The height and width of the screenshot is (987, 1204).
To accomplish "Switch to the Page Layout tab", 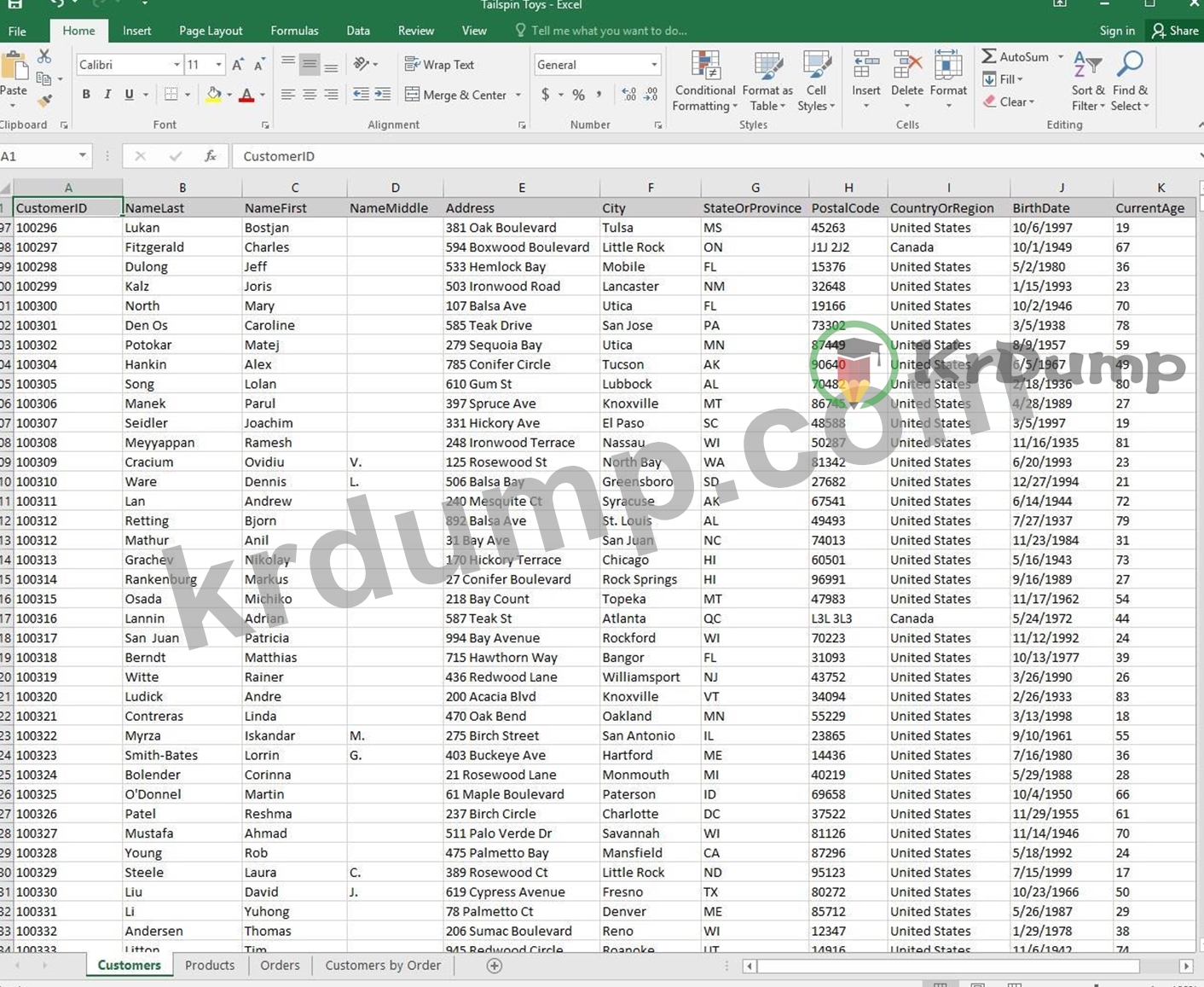I will tap(211, 31).
